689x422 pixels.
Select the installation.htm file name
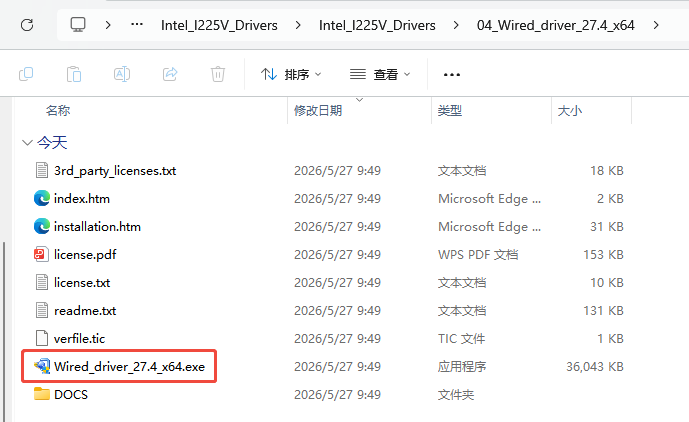(x=97, y=227)
